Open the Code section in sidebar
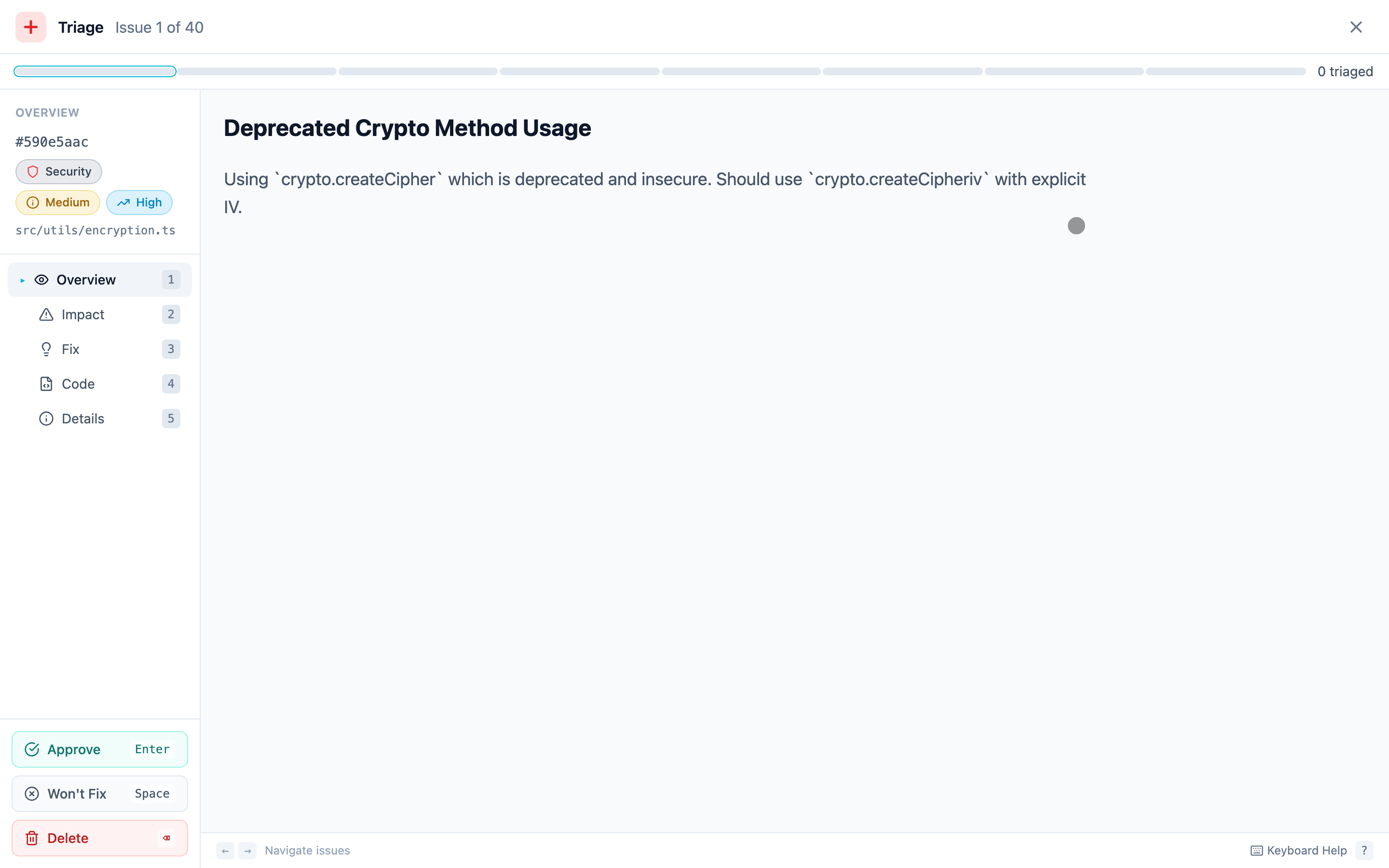 pyautogui.click(x=79, y=383)
